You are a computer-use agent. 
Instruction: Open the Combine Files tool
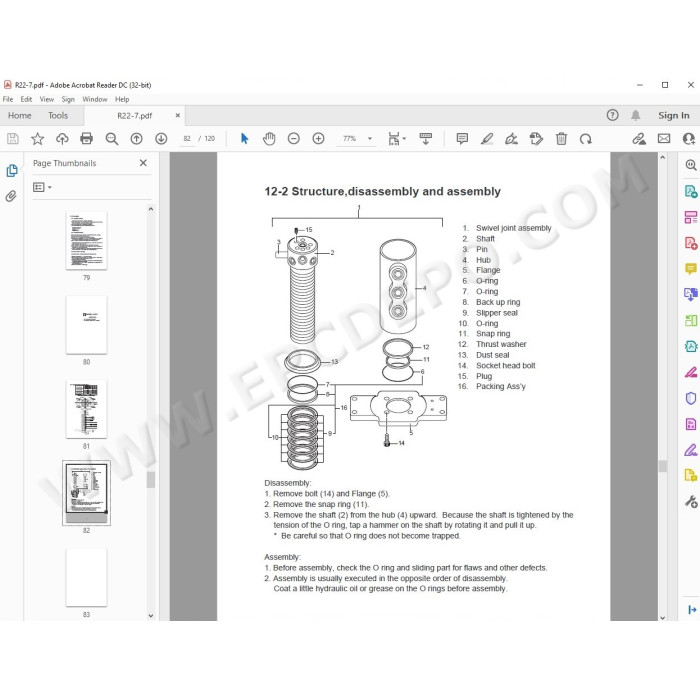point(691,295)
